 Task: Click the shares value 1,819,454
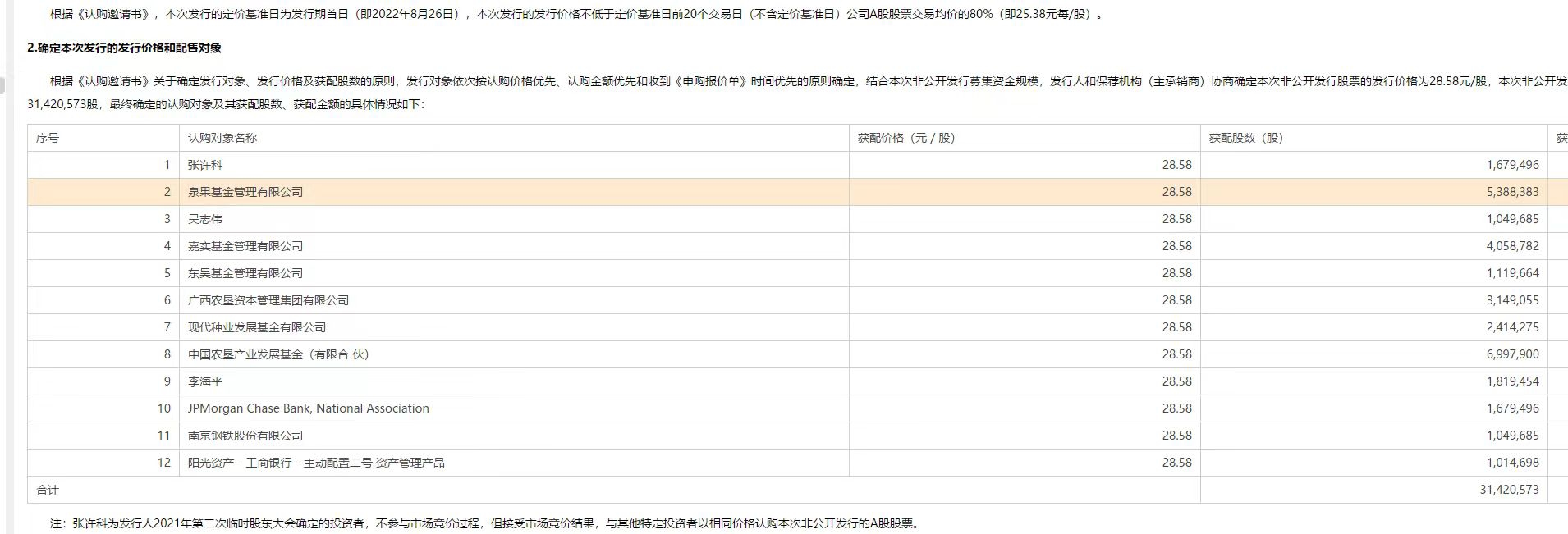coord(1512,381)
